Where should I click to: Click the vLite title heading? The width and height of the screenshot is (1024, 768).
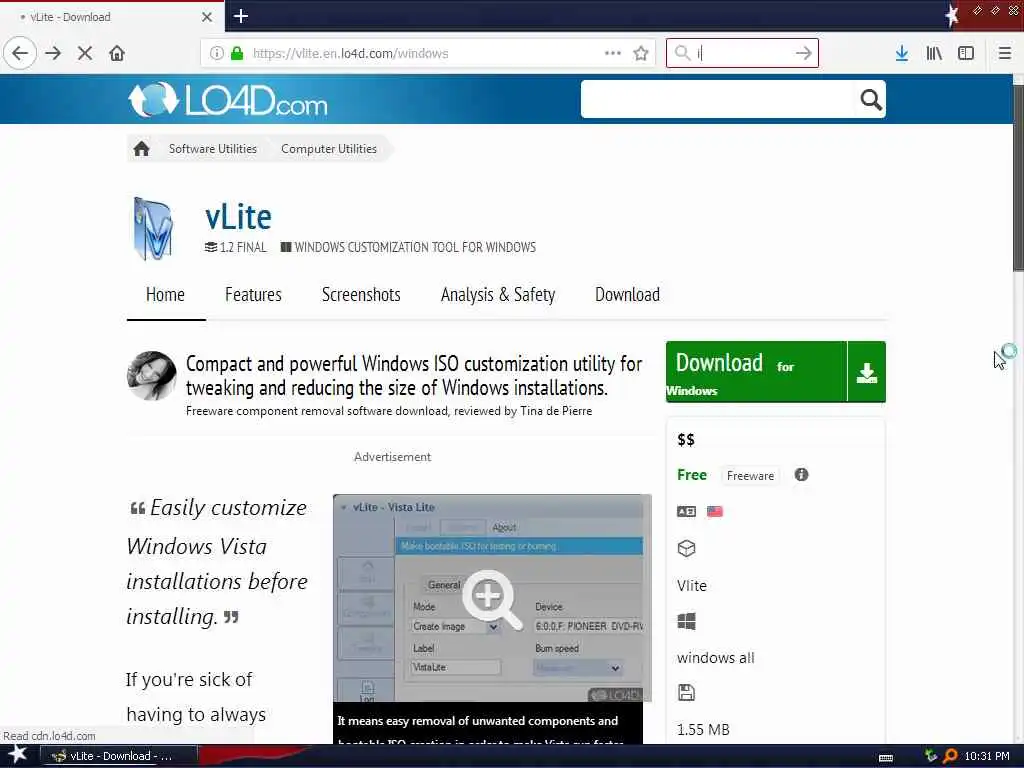point(238,217)
